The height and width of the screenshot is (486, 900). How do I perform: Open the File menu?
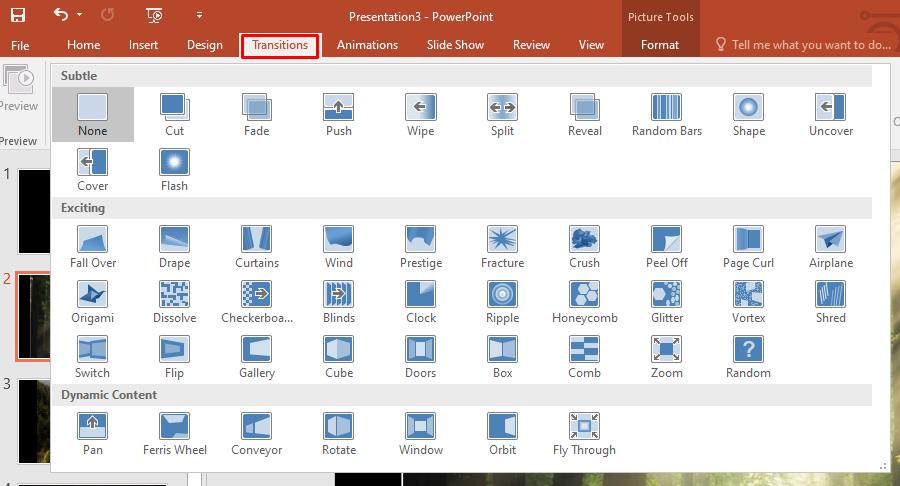coord(20,45)
